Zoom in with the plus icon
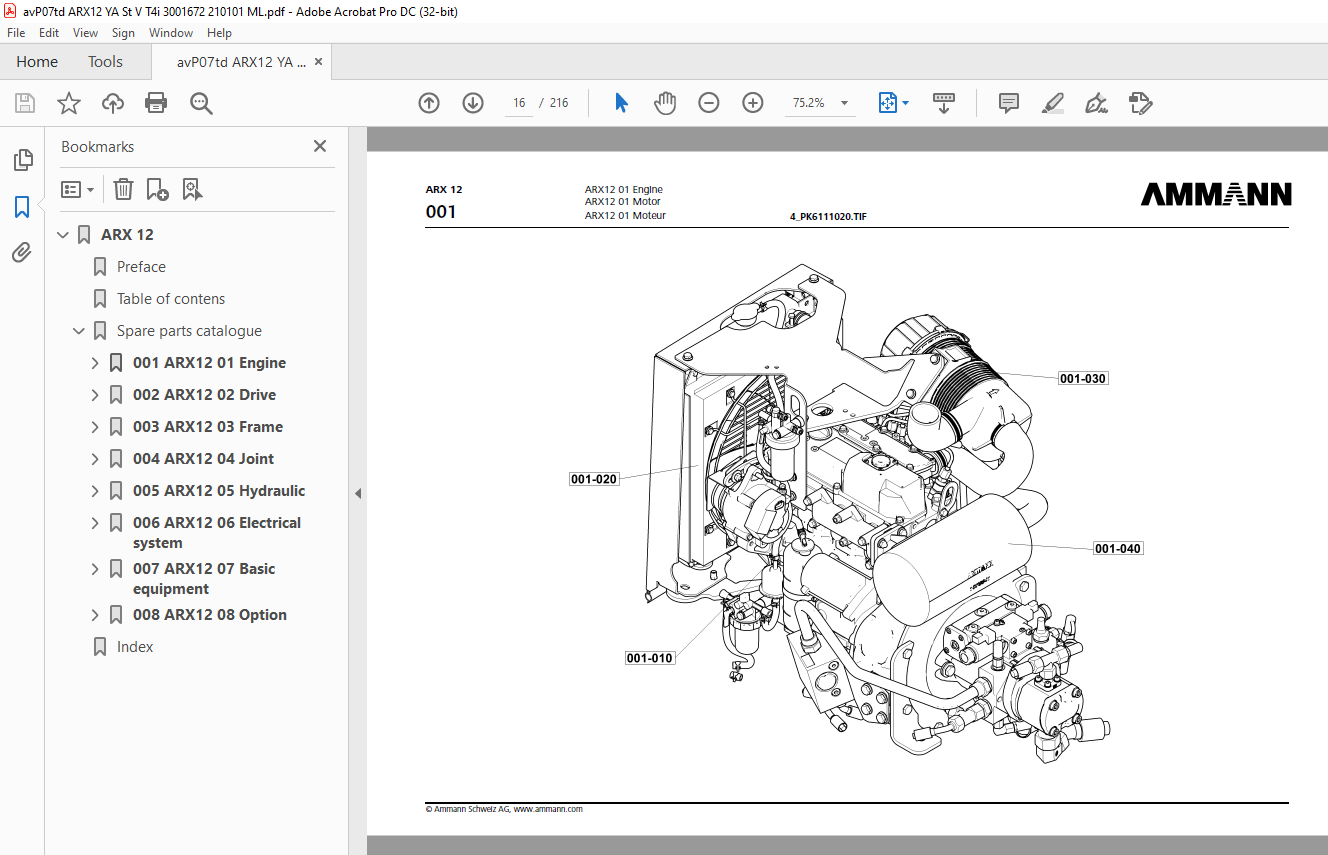Image resolution: width=1328 pixels, height=855 pixels. tap(753, 103)
